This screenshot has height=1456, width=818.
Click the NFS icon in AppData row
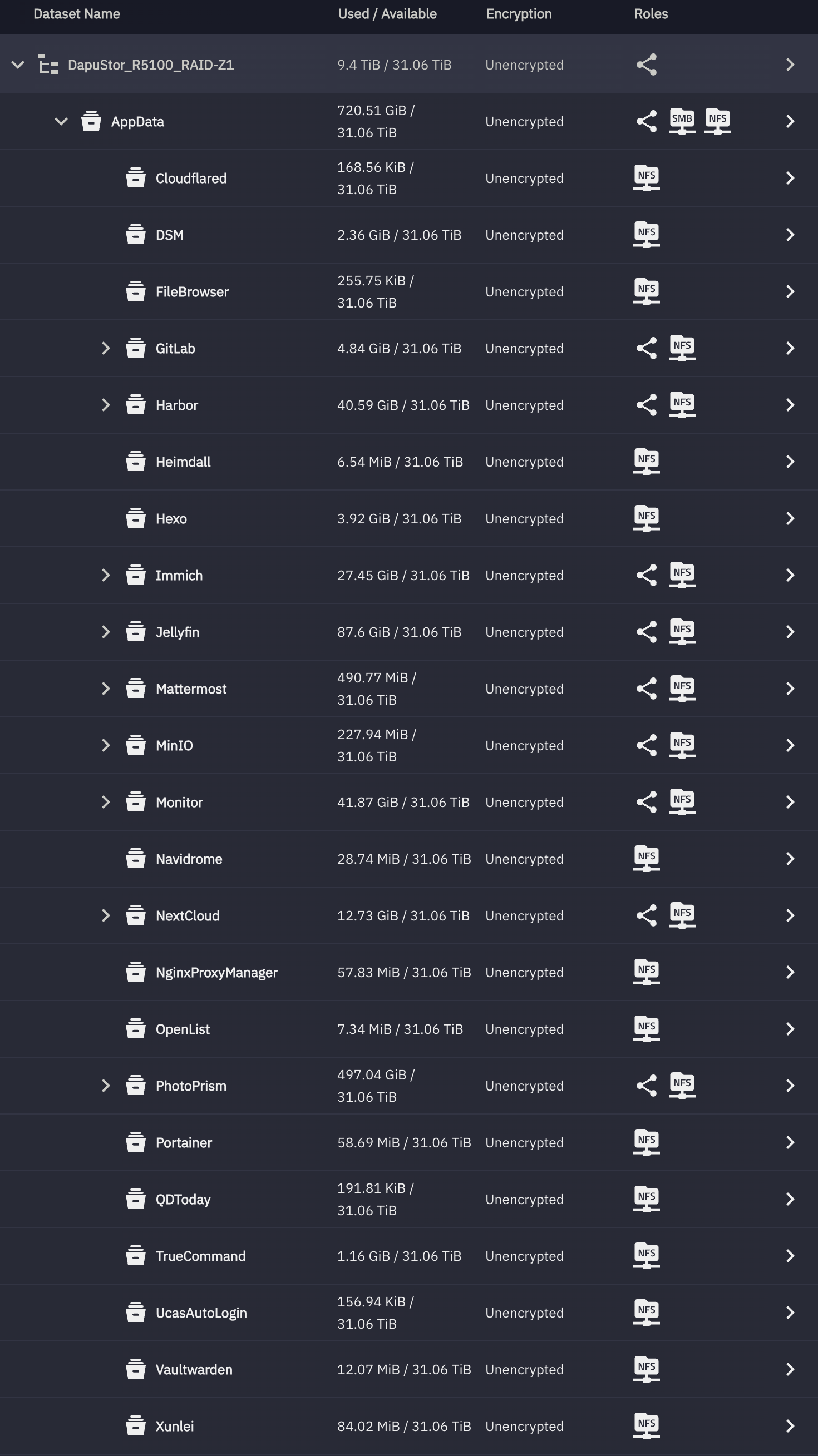click(717, 121)
